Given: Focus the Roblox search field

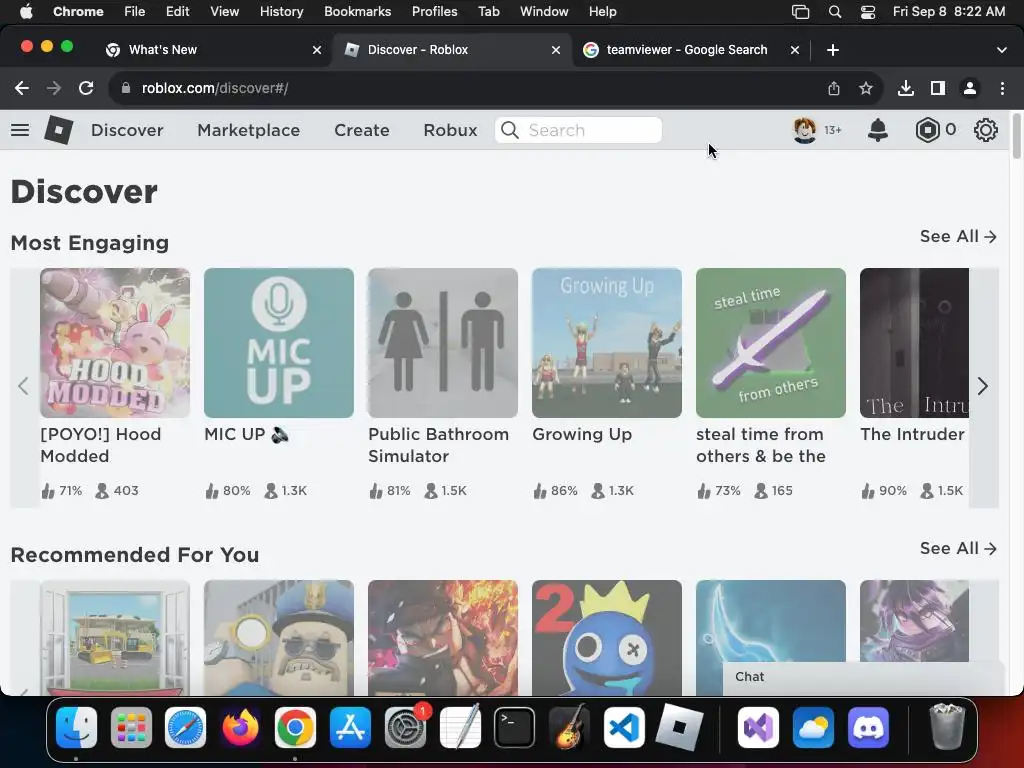Looking at the screenshot, I should (x=579, y=130).
